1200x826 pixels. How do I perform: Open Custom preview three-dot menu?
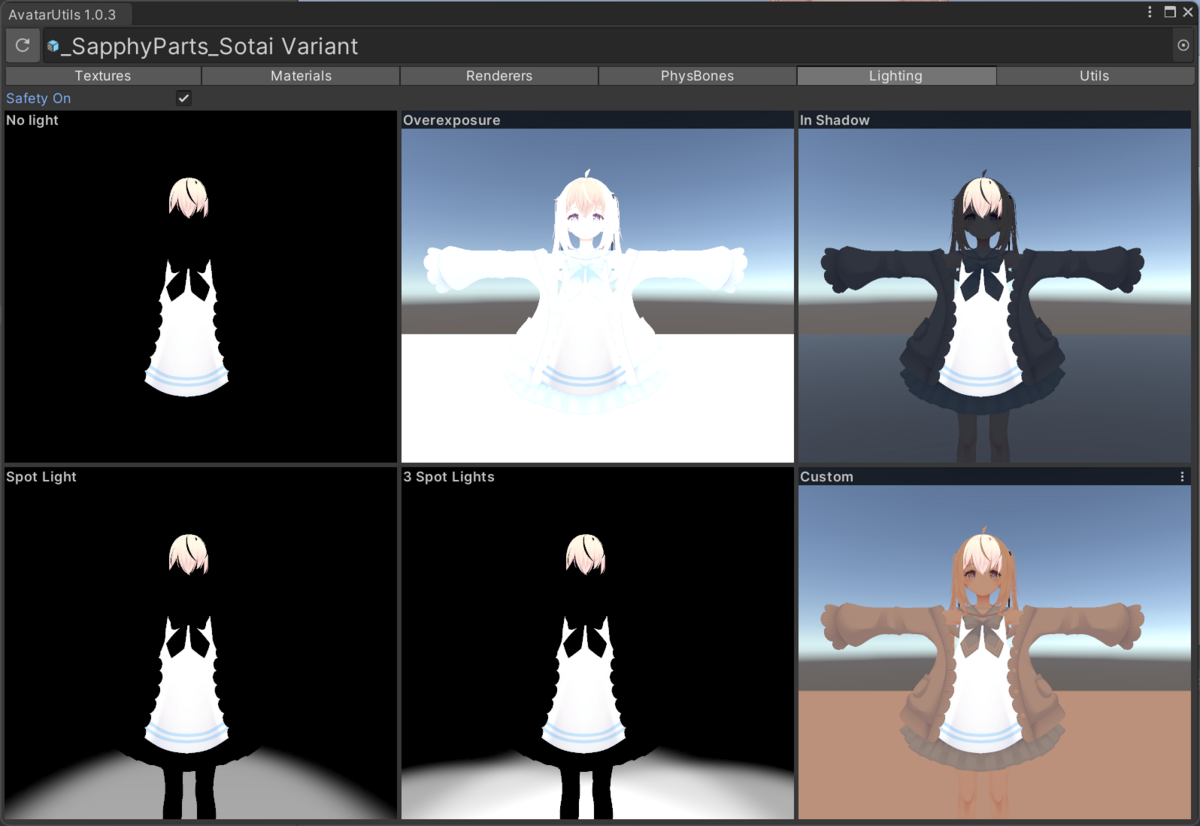point(1183,477)
